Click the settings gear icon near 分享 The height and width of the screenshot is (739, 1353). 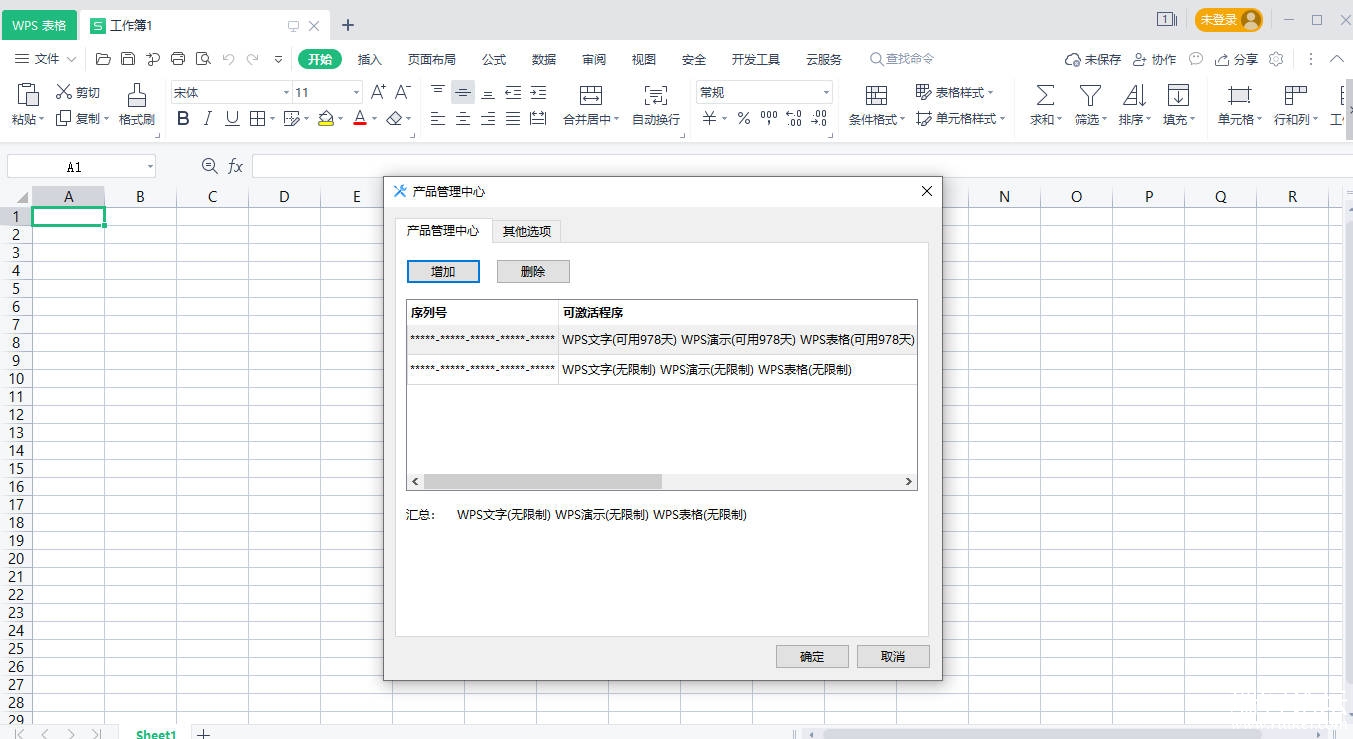point(1276,59)
